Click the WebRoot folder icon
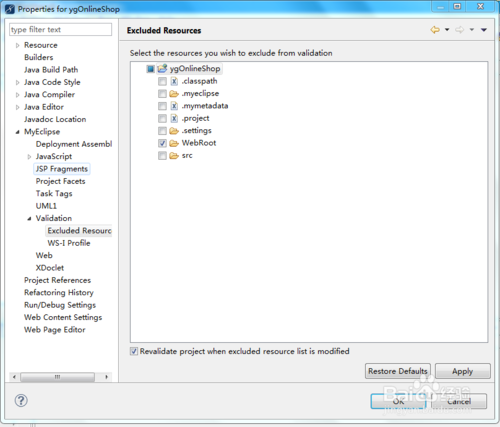Viewport: 500px width, 427px height. [x=174, y=143]
